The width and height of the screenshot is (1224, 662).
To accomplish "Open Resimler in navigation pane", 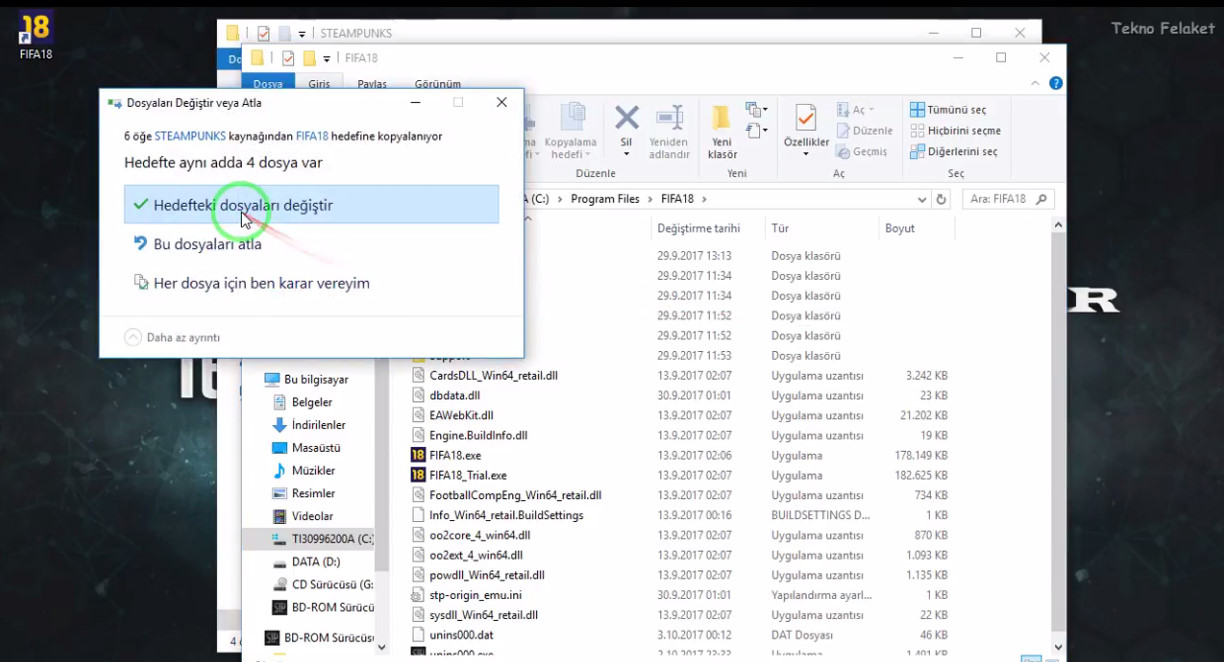I will (304, 494).
